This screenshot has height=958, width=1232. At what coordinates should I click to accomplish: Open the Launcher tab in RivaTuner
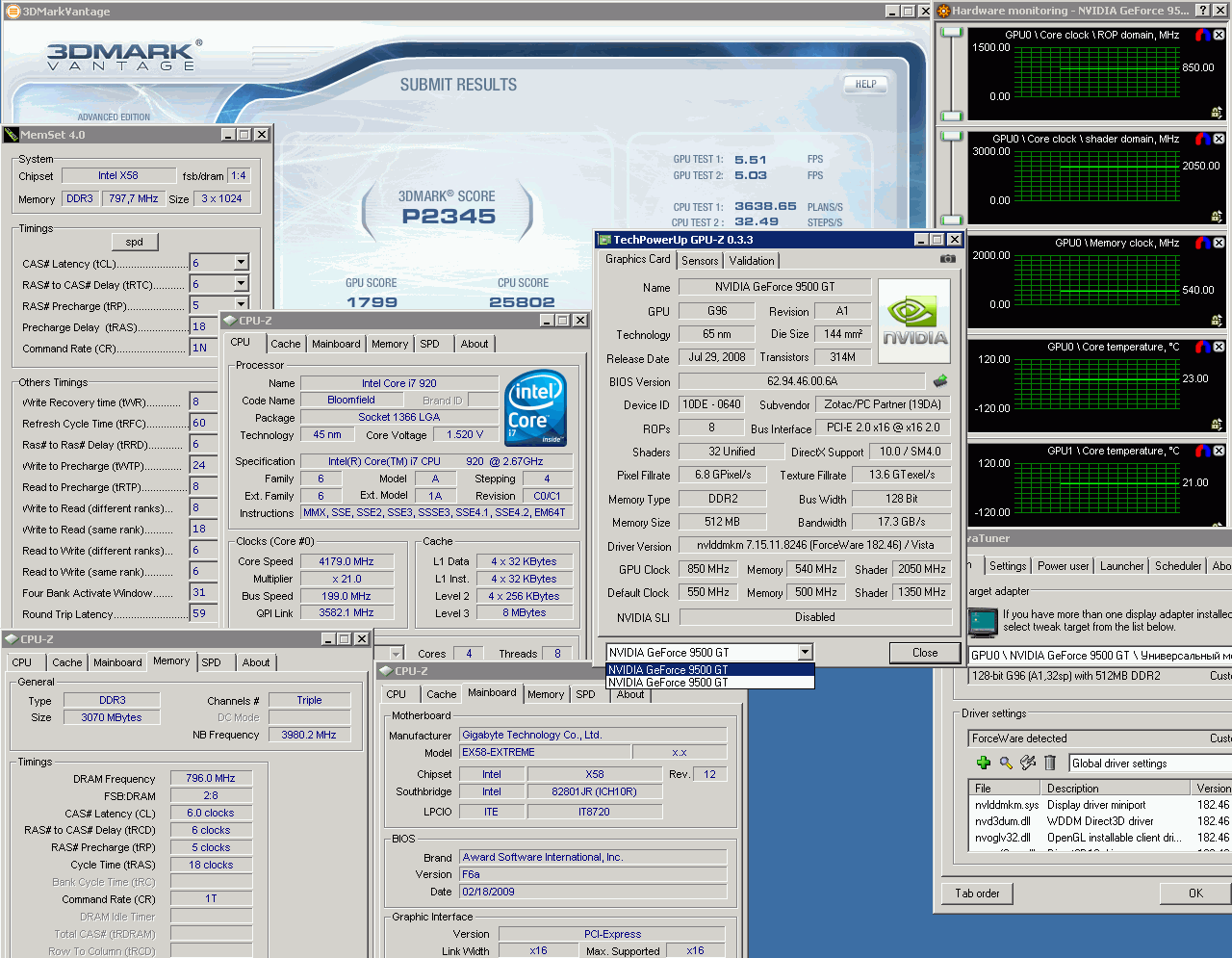point(1122,566)
